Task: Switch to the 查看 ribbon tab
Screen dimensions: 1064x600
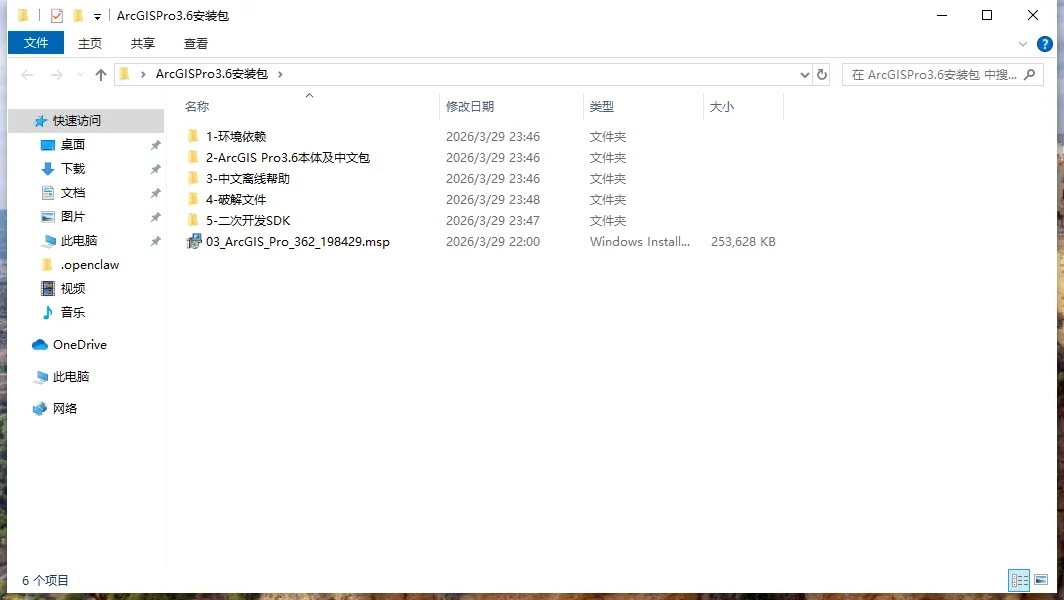Action: point(195,43)
